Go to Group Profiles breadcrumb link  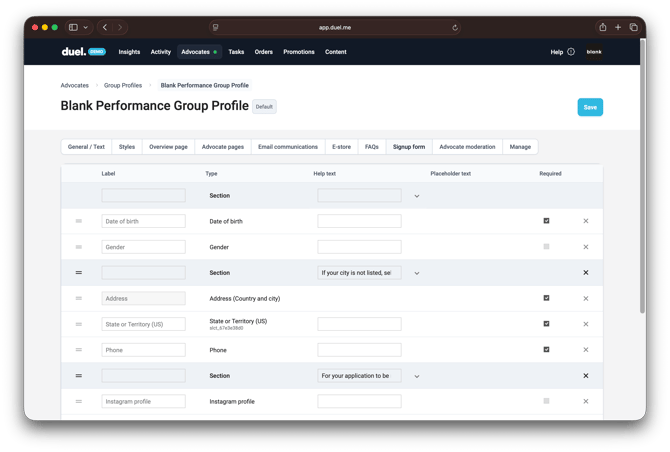pos(123,85)
